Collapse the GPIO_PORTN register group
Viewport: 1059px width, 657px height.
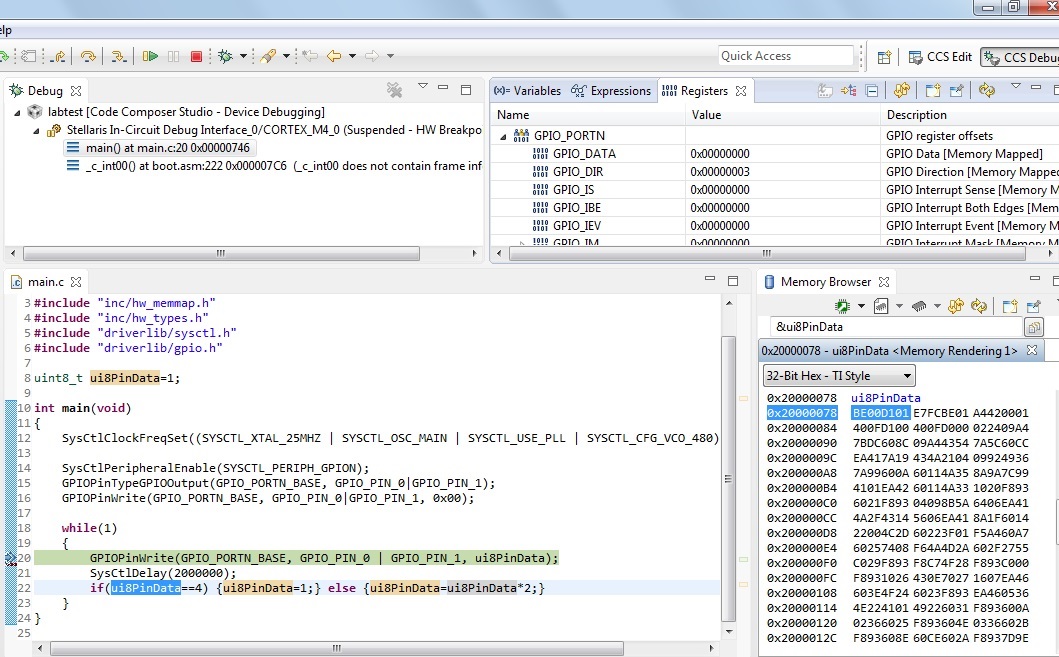pos(504,136)
